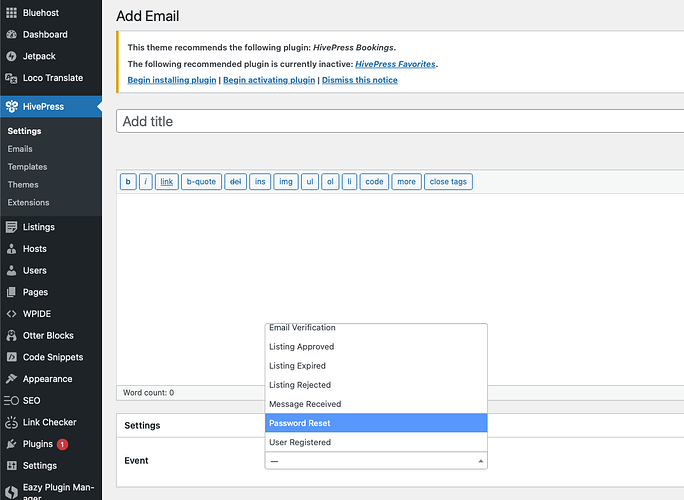The width and height of the screenshot is (684, 500).
Task: Open the HivePress Favorites plugin link
Action: click(x=395, y=64)
